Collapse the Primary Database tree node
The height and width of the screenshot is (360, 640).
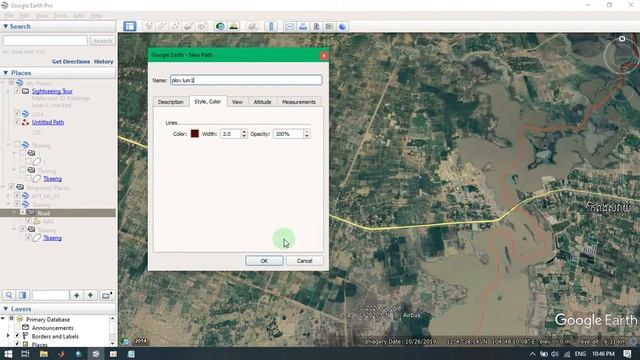pos(3,319)
